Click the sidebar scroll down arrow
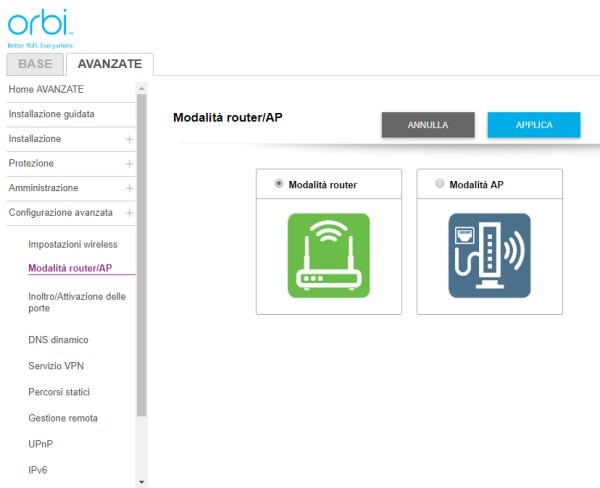This screenshot has width=600, height=488. click(142, 482)
